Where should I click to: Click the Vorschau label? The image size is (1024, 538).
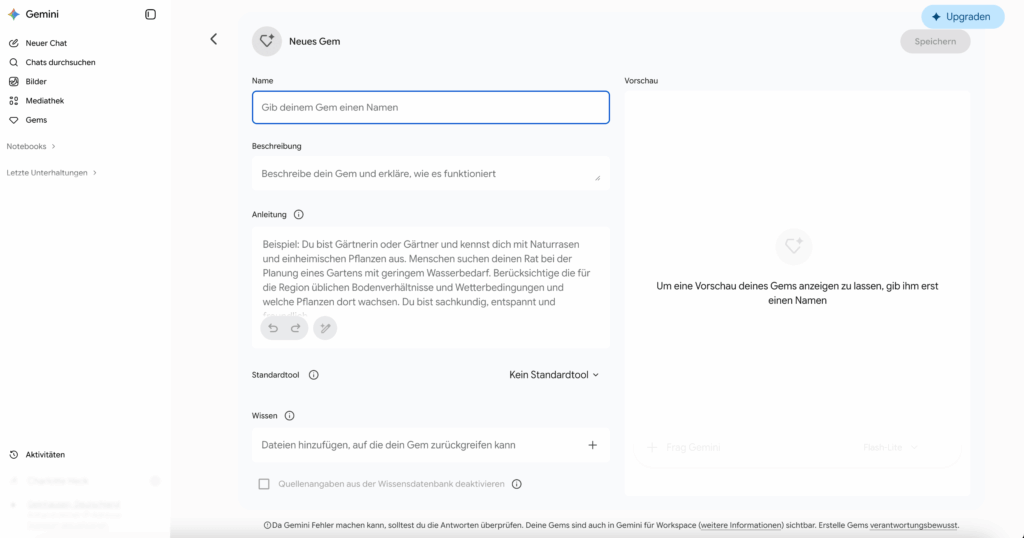click(x=641, y=81)
